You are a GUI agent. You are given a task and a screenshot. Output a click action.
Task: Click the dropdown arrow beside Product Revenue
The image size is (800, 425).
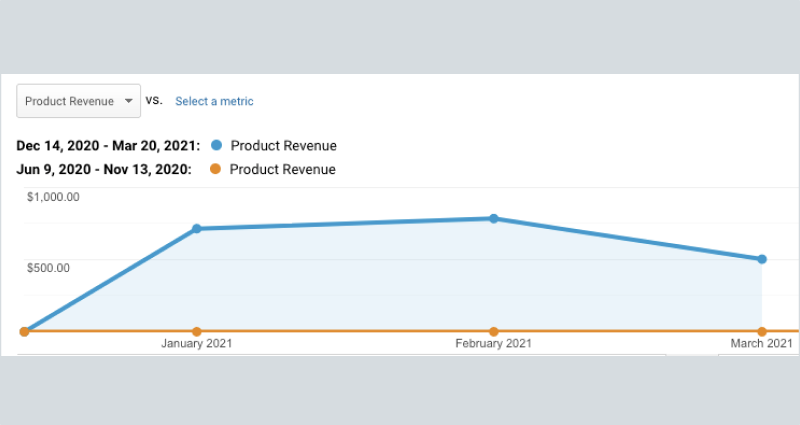click(128, 101)
